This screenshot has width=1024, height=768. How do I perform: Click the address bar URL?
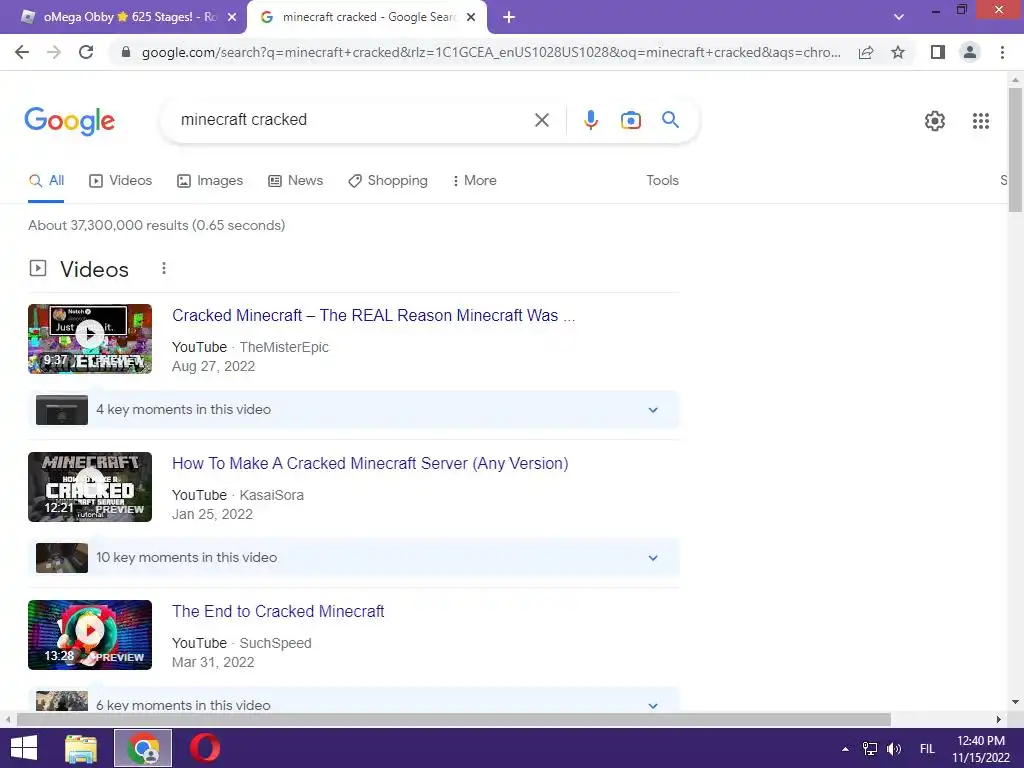491,52
